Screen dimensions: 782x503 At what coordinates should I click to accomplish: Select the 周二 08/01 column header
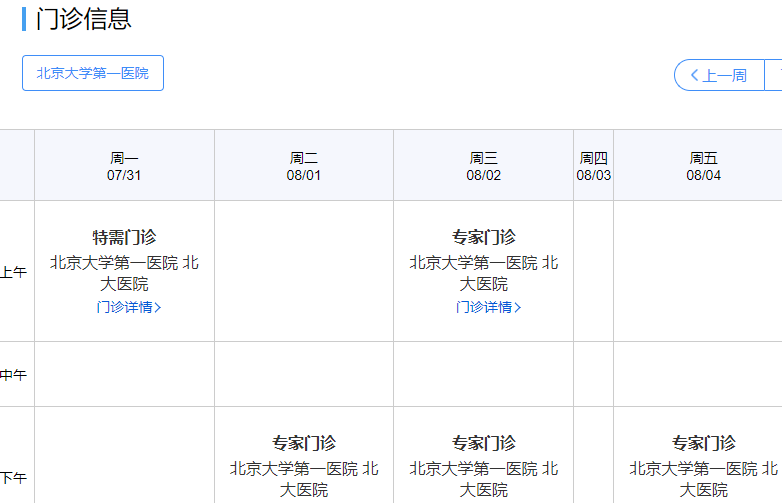coord(304,166)
